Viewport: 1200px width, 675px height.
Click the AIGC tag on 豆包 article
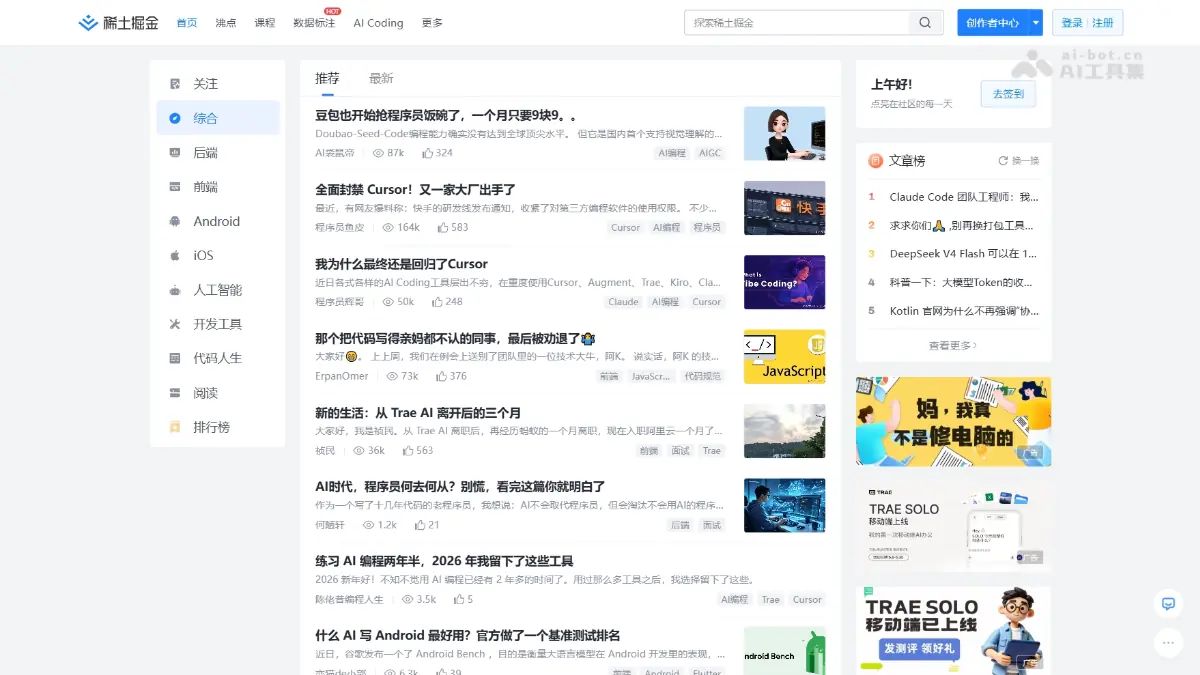tap(709, 153)
